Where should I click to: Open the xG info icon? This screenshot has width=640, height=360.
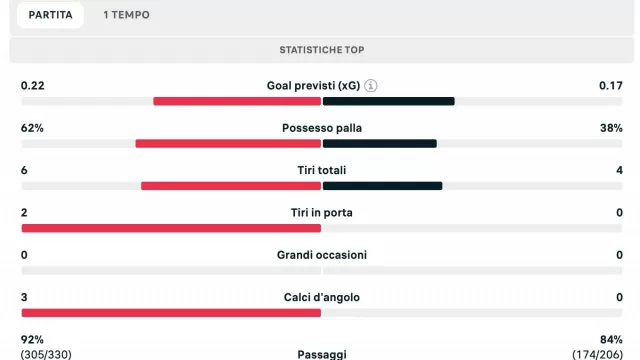(x=371, y=86)
